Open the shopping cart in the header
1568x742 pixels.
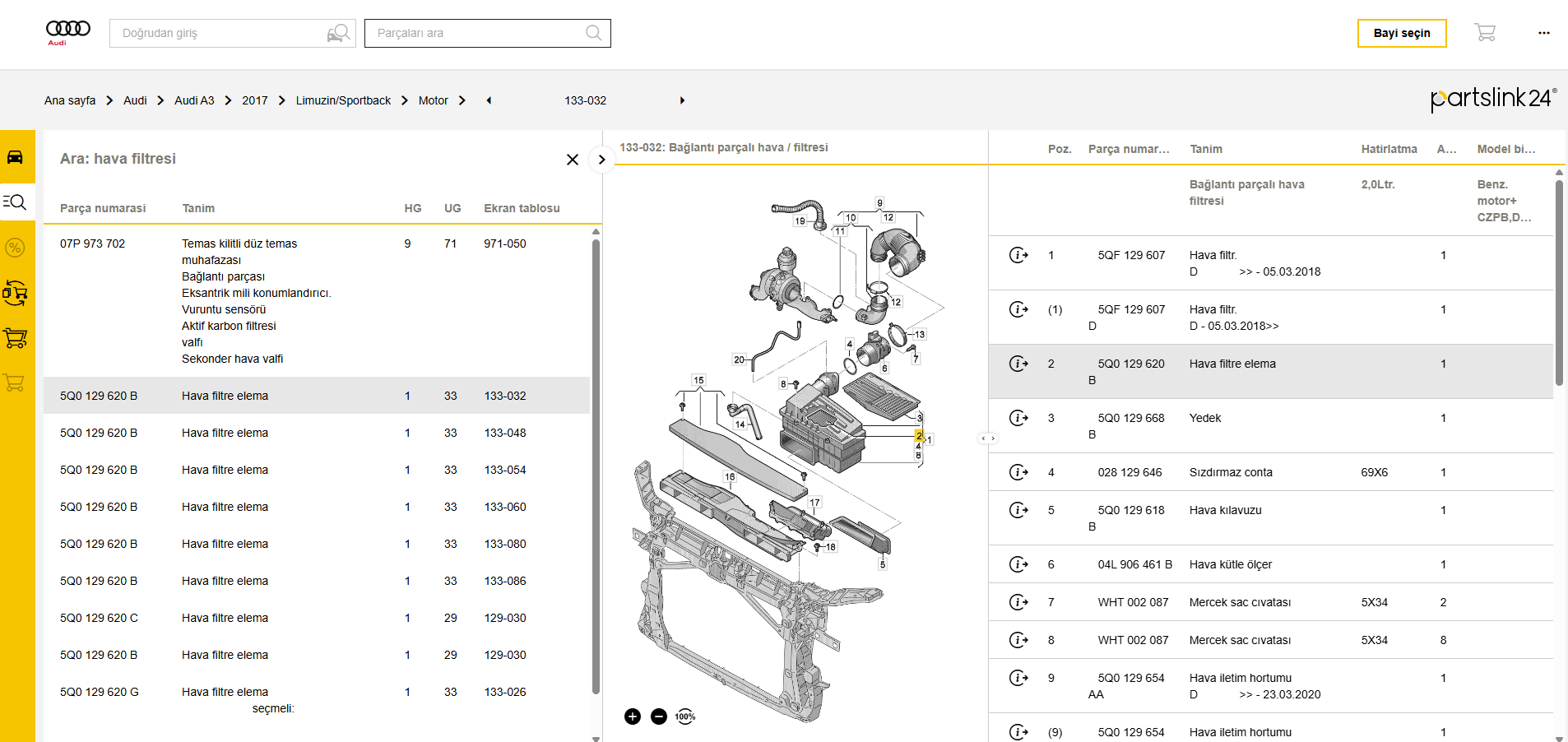click(x=1485, y=33)
